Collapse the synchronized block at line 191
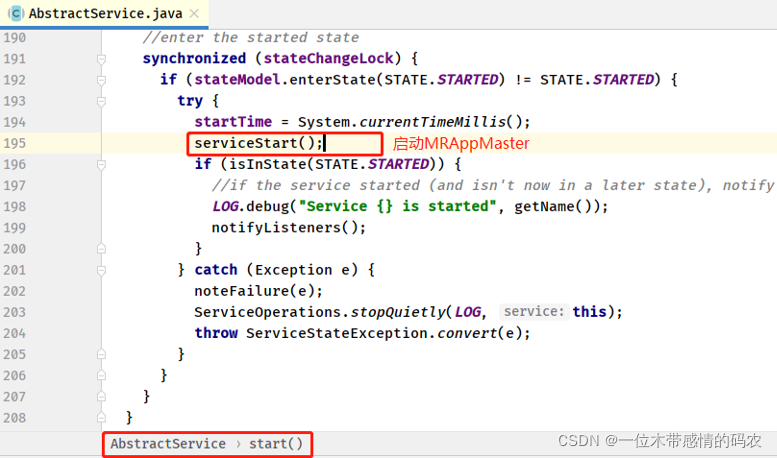Image resolution: width=777 pixels, height=458 pixels. [101, 58]
